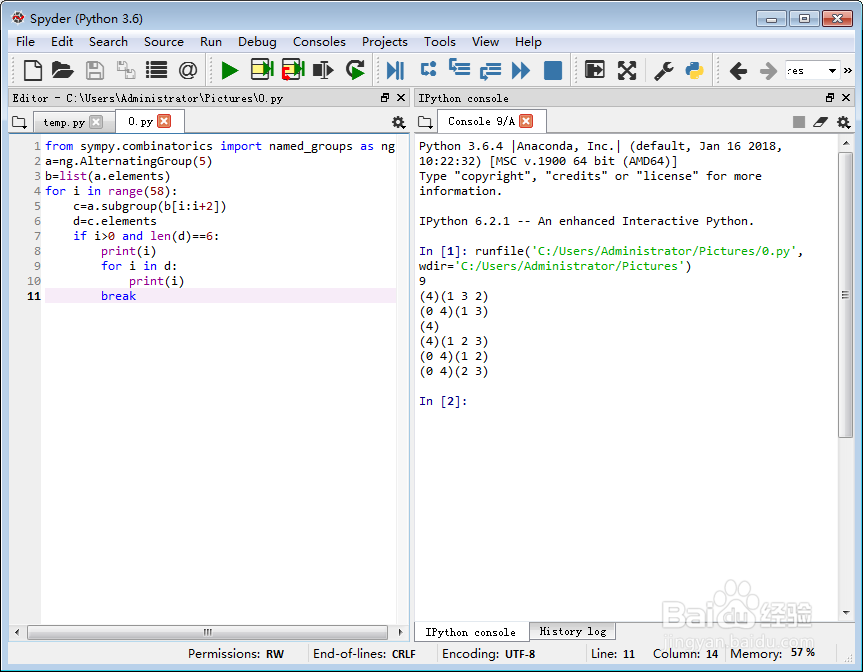
Task: Open the Help menu
Action: coord(528,42)
